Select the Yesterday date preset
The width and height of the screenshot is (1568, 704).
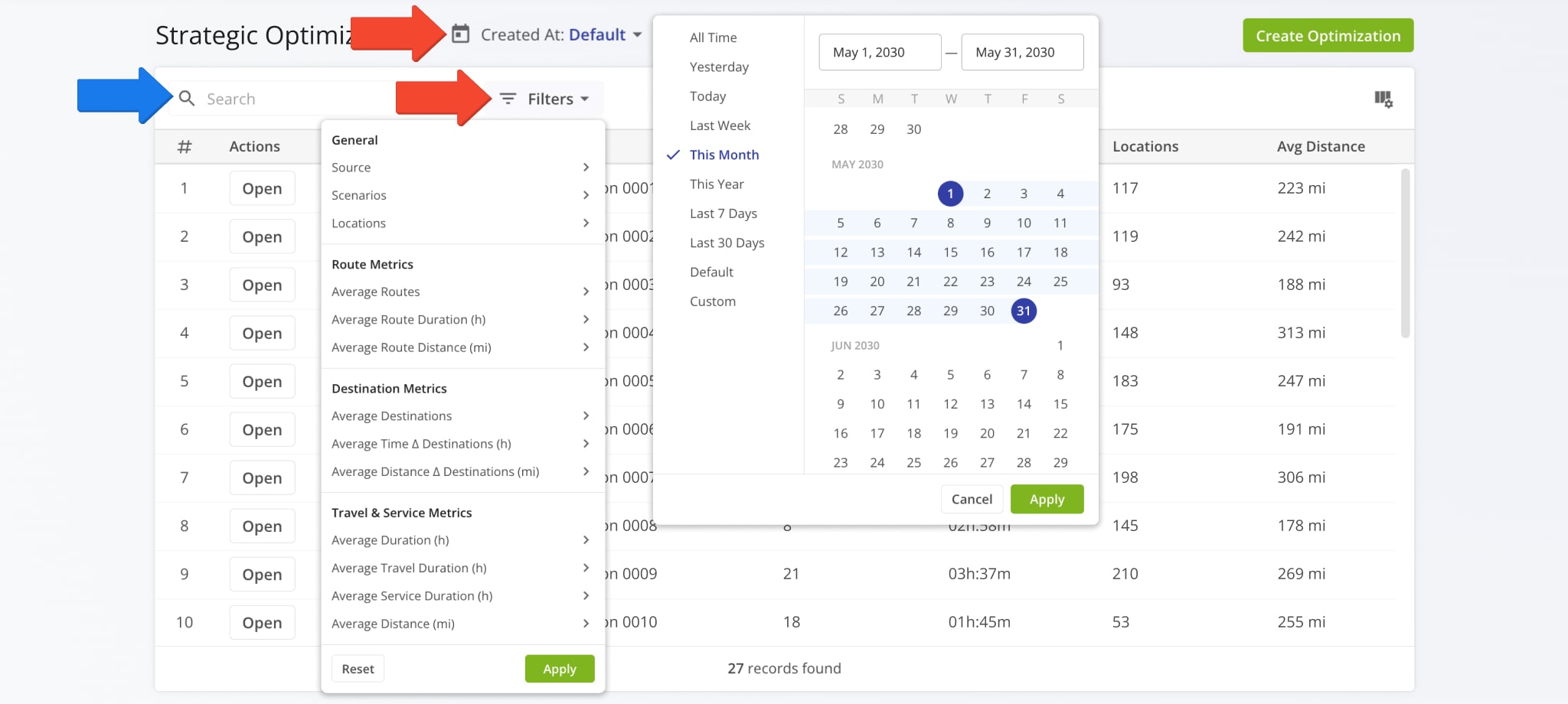tap(718, 67)
